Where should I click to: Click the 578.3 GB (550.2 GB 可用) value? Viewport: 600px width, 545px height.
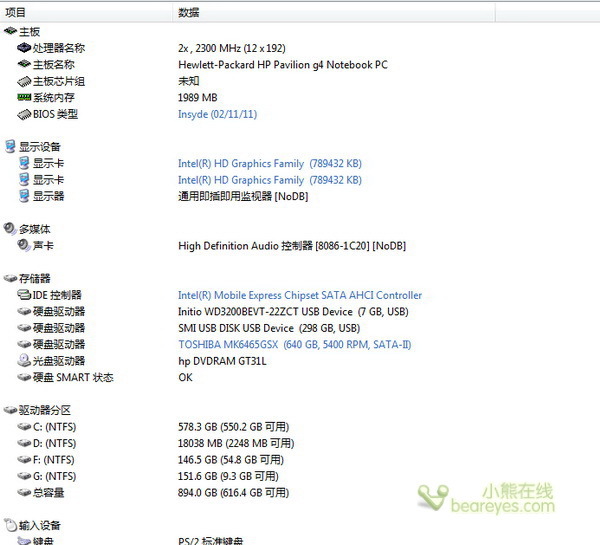tap(233, 427)
